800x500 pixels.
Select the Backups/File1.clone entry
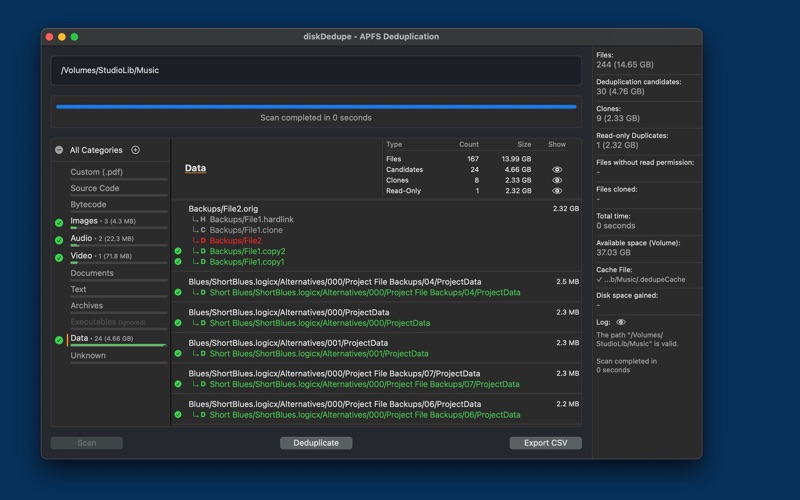[246, 230]
